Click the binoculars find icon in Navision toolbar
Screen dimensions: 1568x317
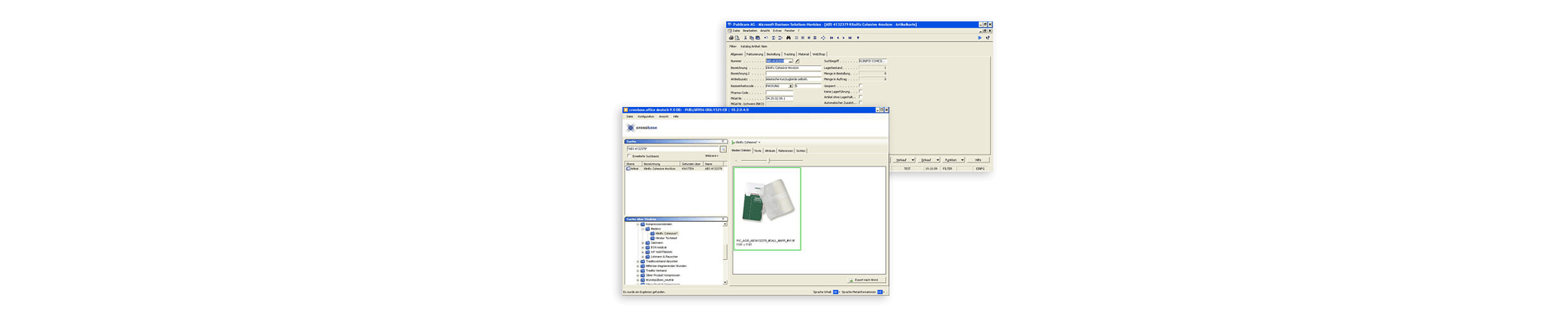(x=788, y=38)
